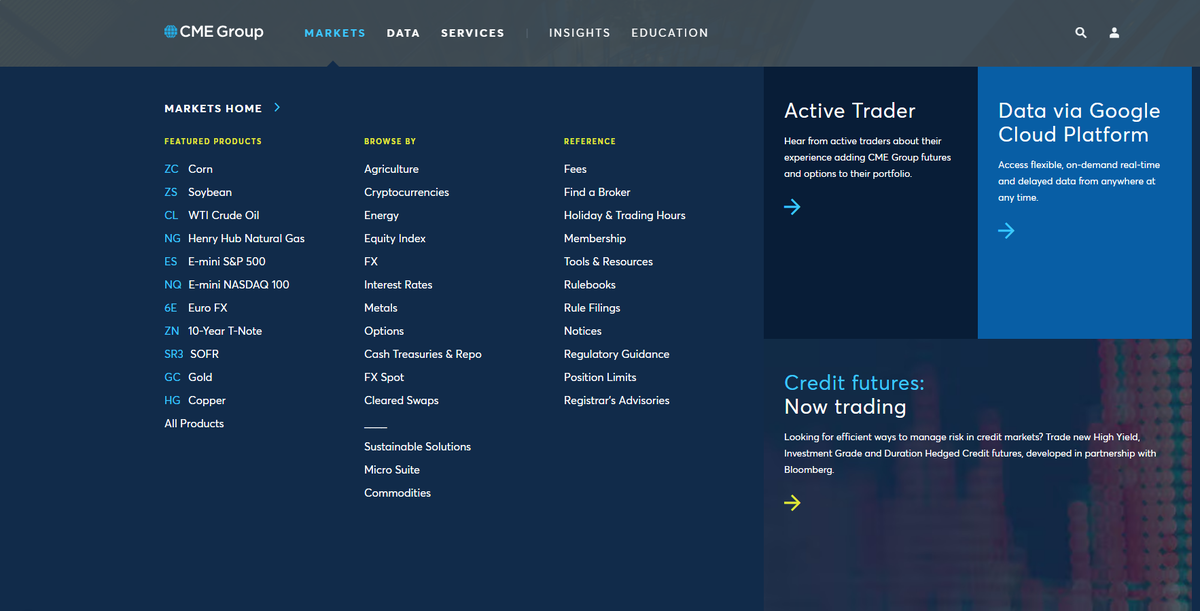The height and width of the screenshot is (611, 1200).
Task: Open NG Henry Hub Natural Gas
Action: pos(234,238)
